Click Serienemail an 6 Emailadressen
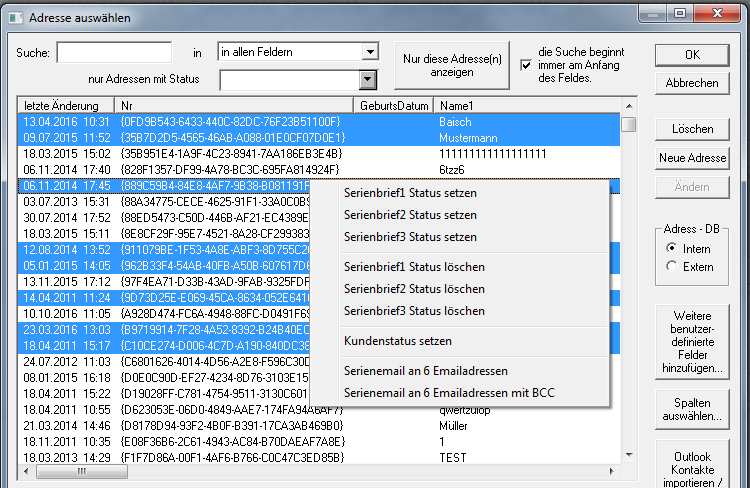750x488 pixels. click(x=426, y=371)
